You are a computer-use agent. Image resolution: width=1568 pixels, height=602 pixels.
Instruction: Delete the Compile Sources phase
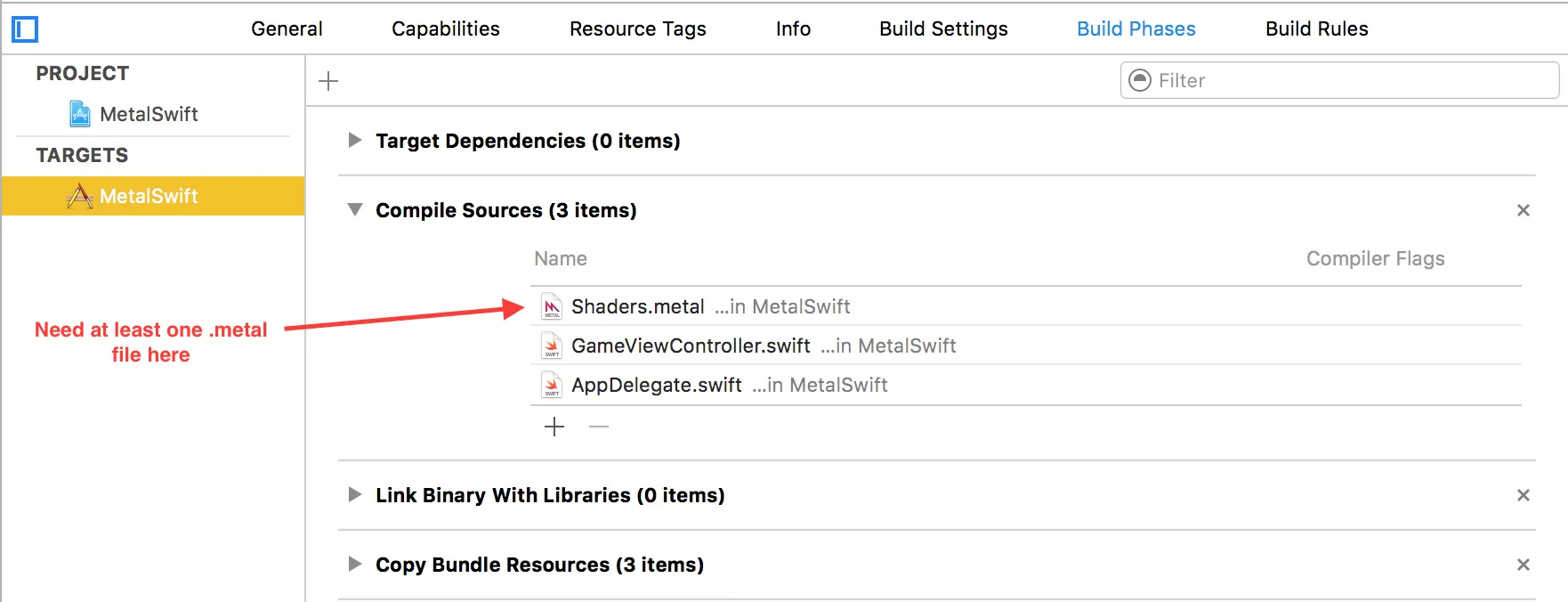(x=1523, y=210)
